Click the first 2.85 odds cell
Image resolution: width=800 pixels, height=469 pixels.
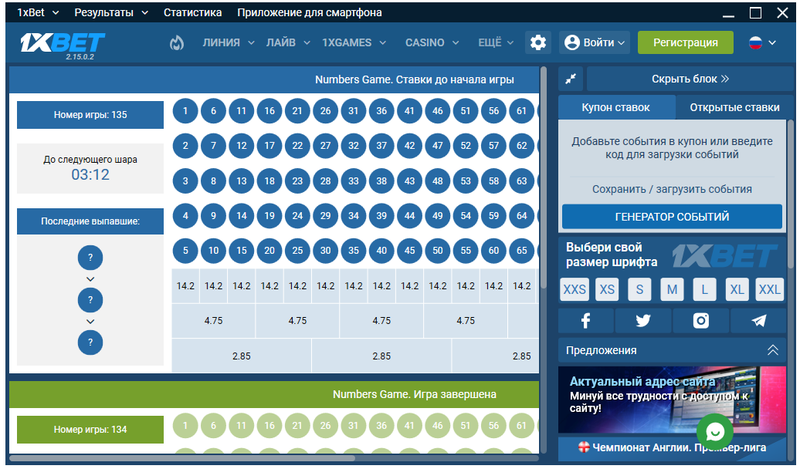pyautogui.click(x=241, y=356)
